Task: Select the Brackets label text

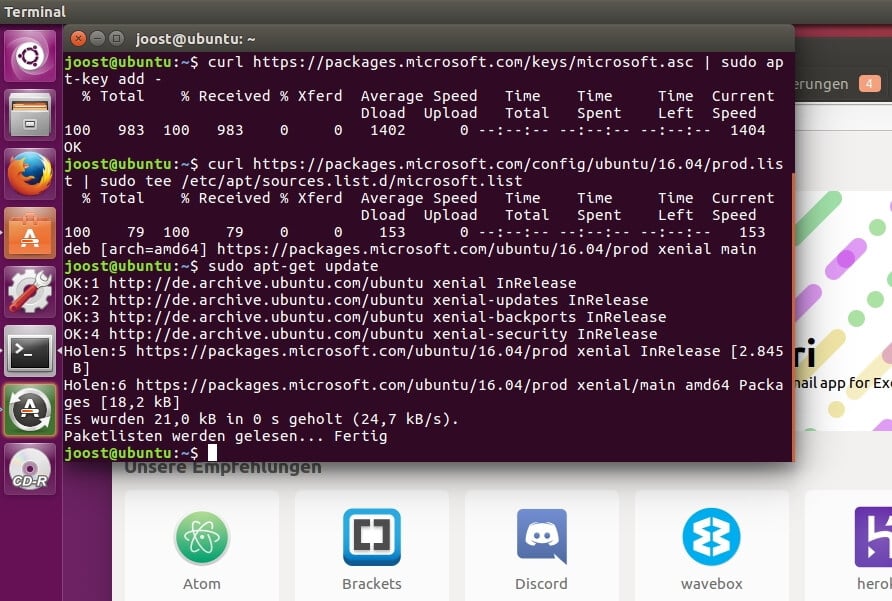Action: 371,584
